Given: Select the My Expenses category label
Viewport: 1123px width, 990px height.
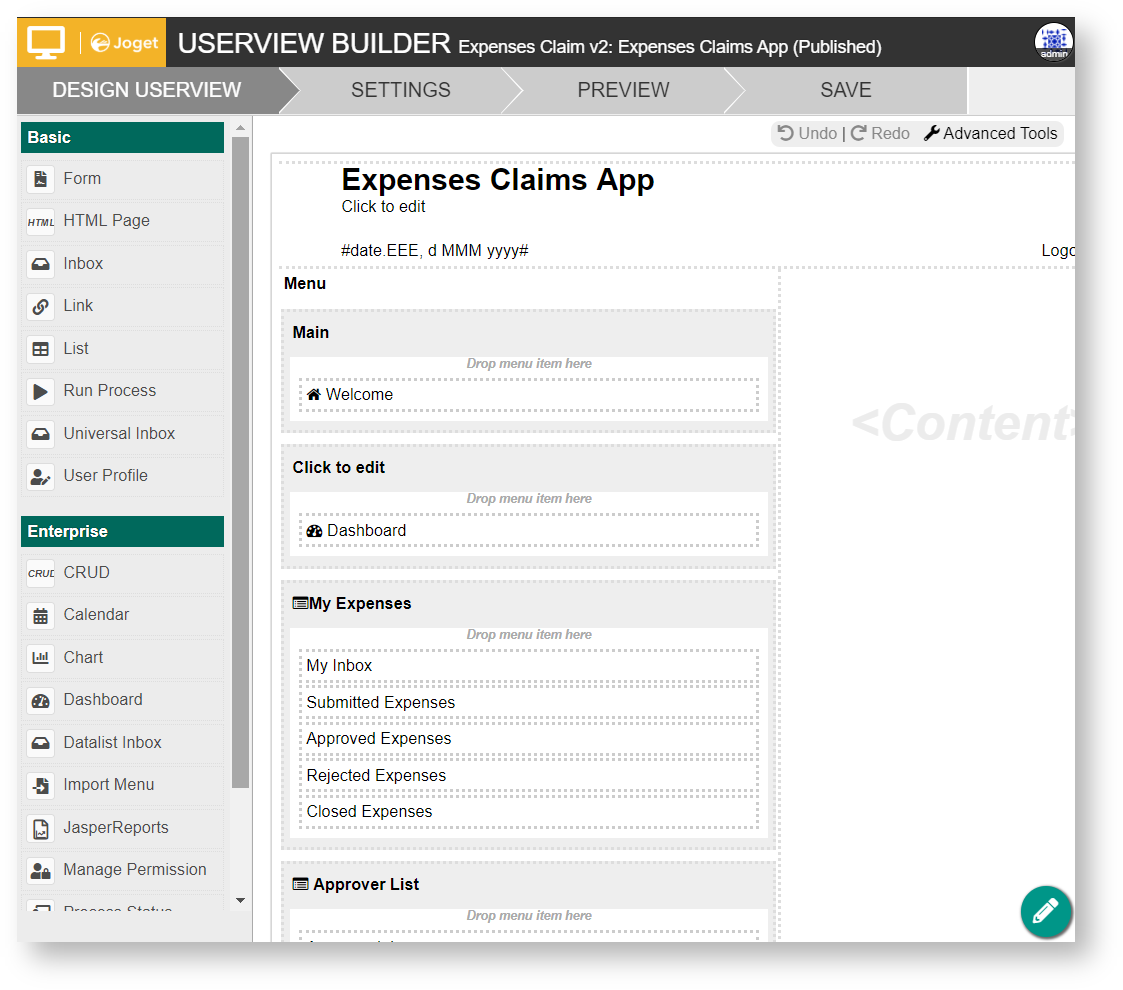Looking at the screenshot, I should click(360, 604).
